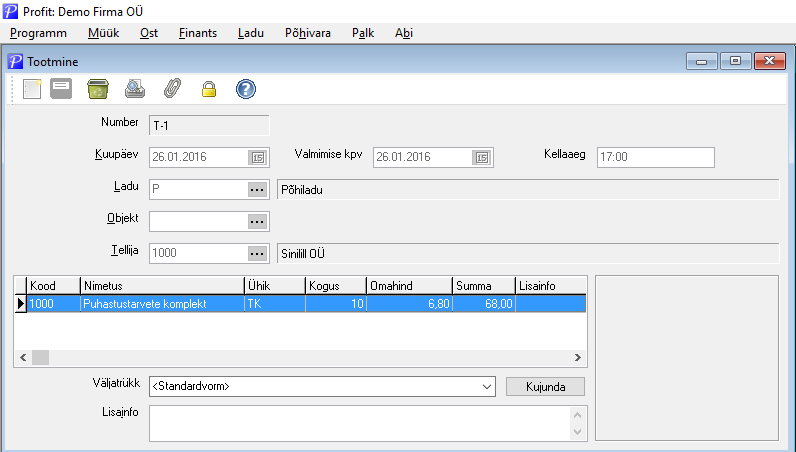This screenshot has width=796, height=452.
Task: Click the gray save document toolbar icon
Action: [x=61, y=89]
